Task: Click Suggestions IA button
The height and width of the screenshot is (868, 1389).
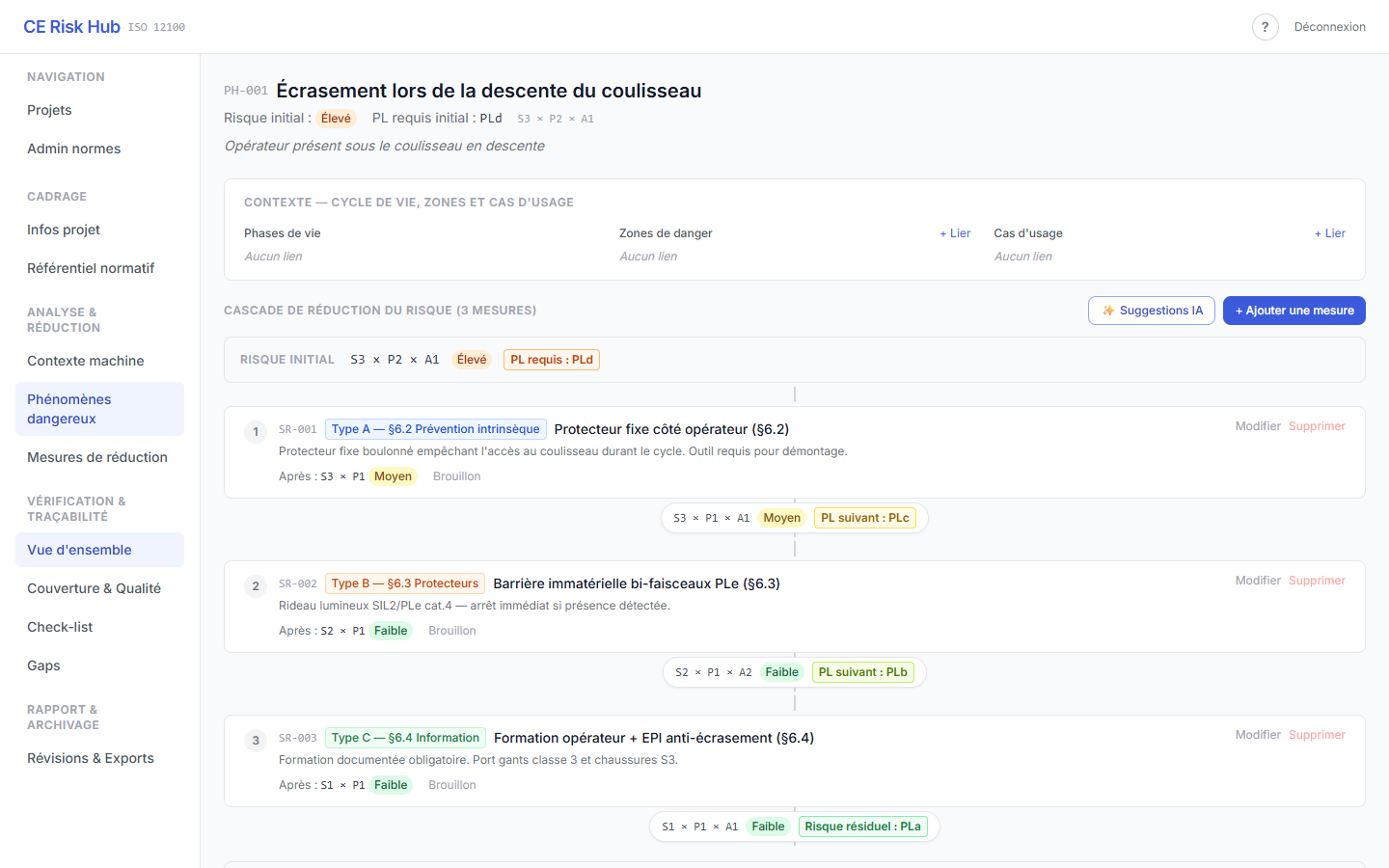Action: (1151, 311)
